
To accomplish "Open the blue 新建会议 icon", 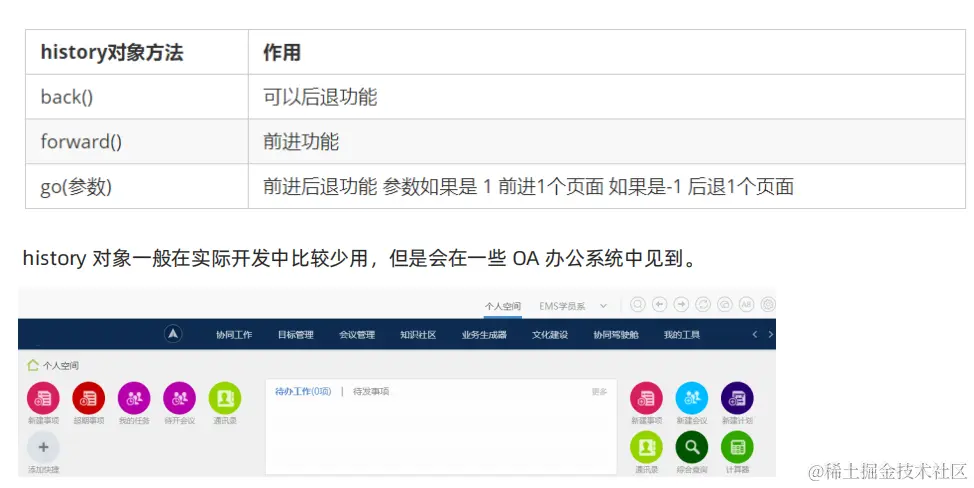I will point(691,398).
